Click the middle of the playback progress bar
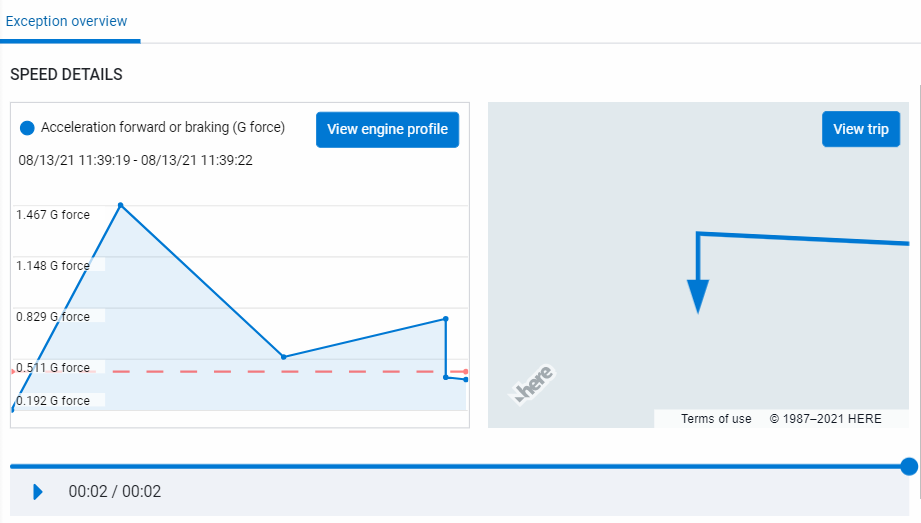921x523 pixels. point(460,466)
